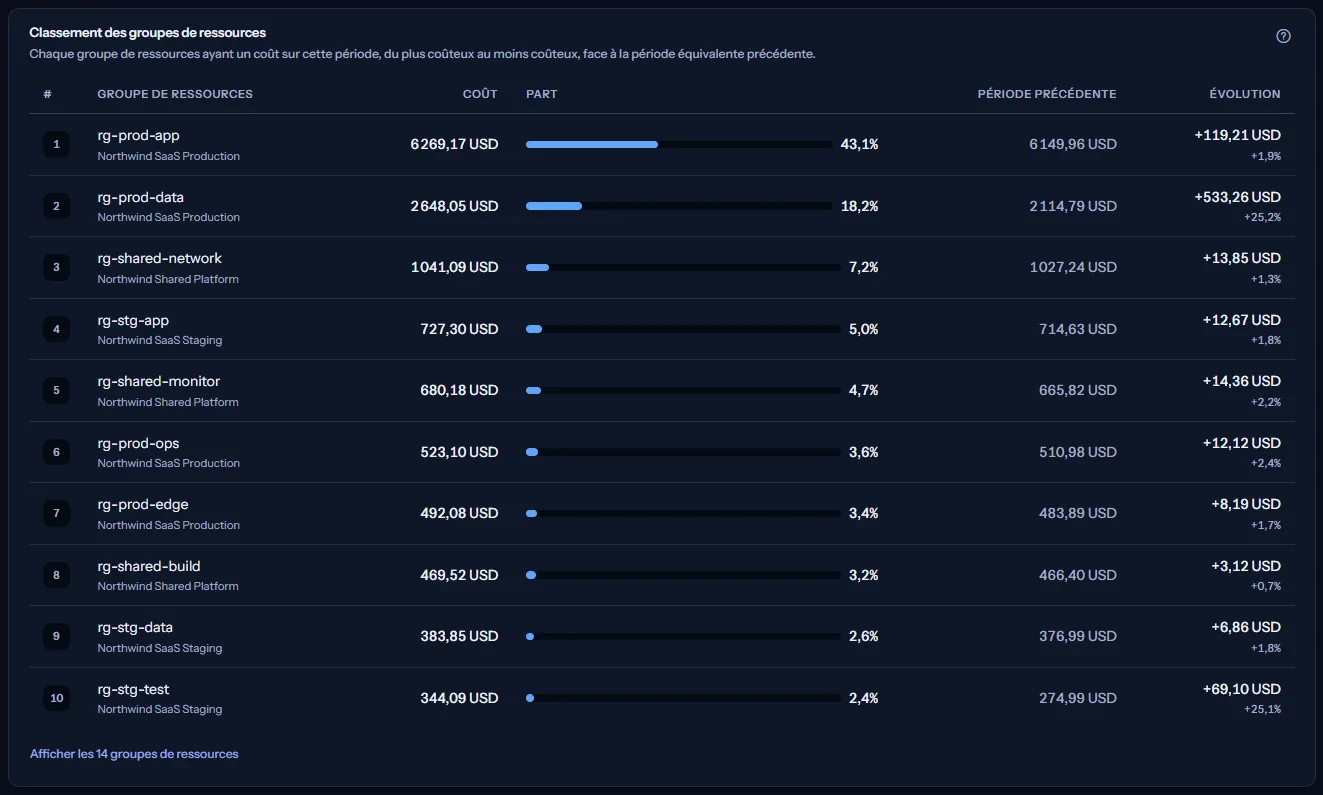Image resolution: width=1323 pixels, height=795 pixels.
Task: Click rg-shared-network row name
Action: tap(160, 258)
